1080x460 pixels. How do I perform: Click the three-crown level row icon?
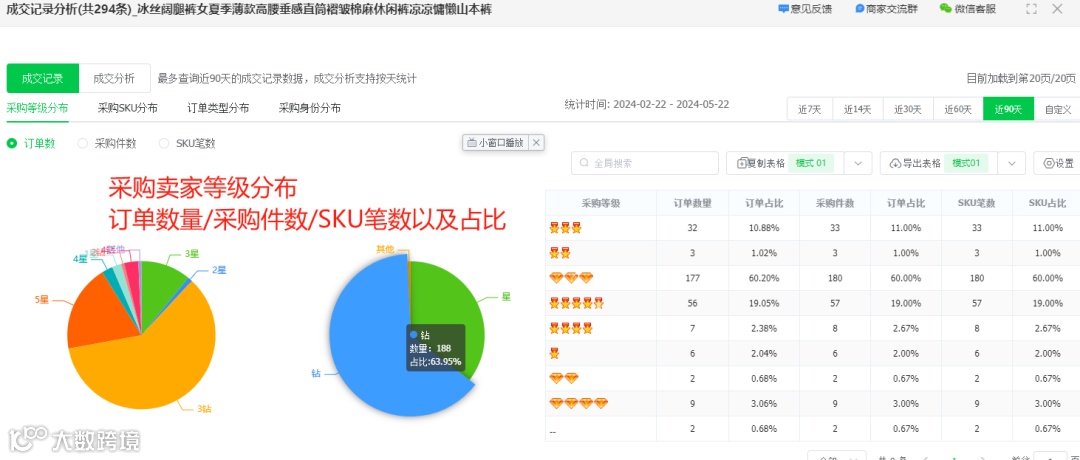(x=565, y=228)
